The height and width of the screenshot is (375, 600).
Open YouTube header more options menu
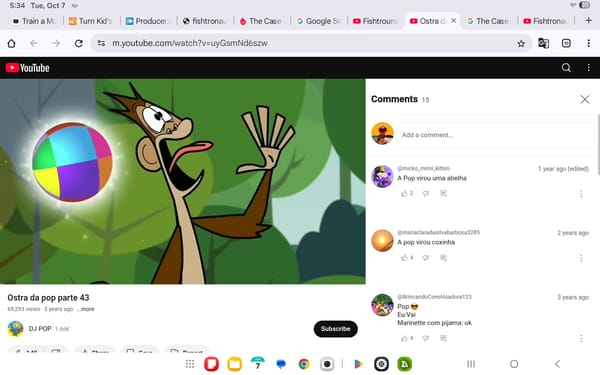(589, 68)
